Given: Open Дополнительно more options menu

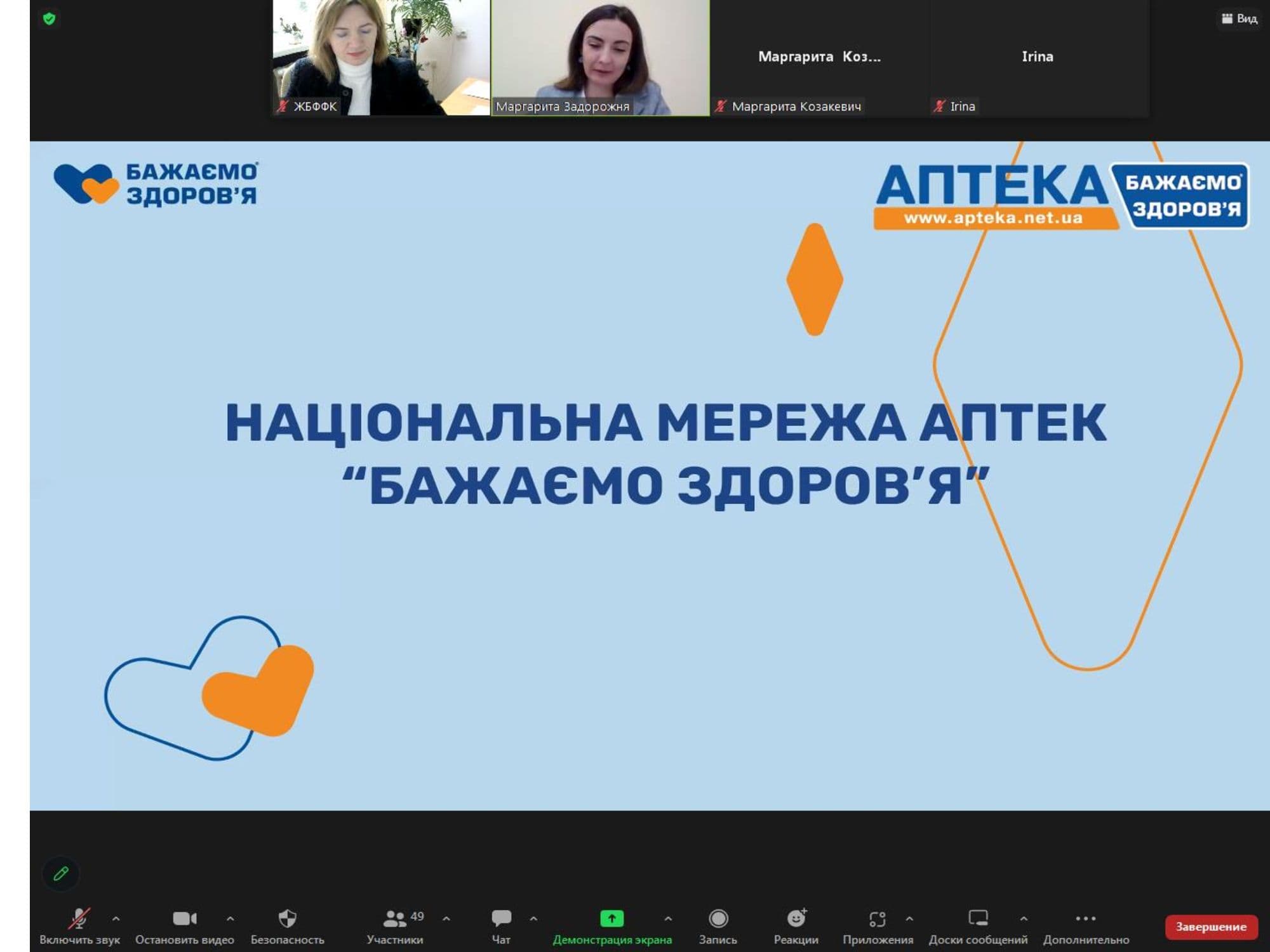Looking at the screenshot, I should pyautogui.click(x=1086, y=927).
